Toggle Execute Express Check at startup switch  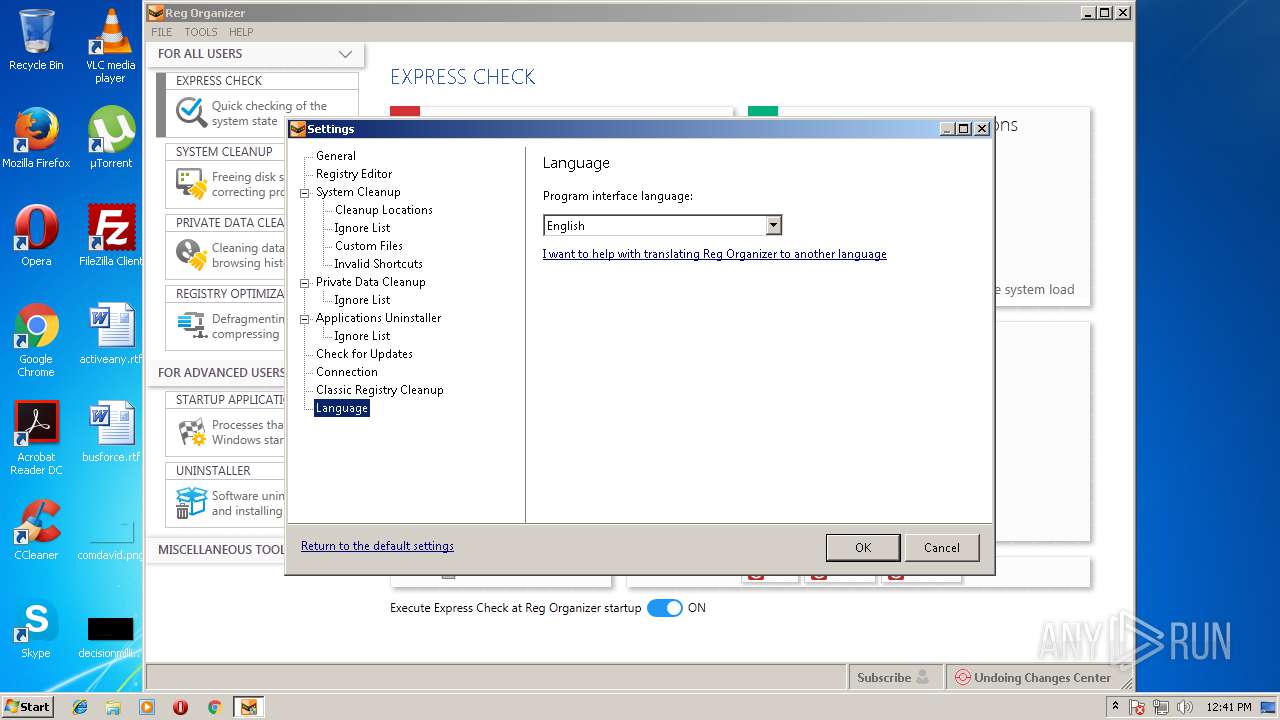coord(664,608)
